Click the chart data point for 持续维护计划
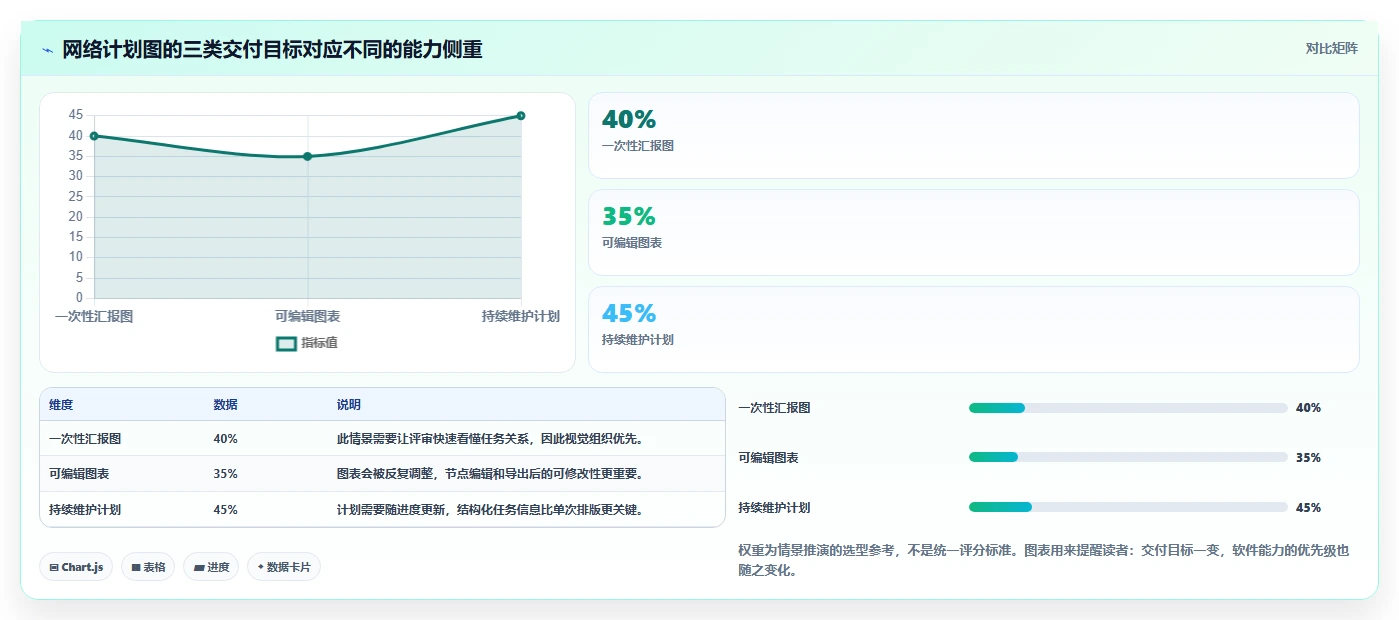The width and height of the screenshot is (1399, 620). pyautogui.click(x=521, y=116)
